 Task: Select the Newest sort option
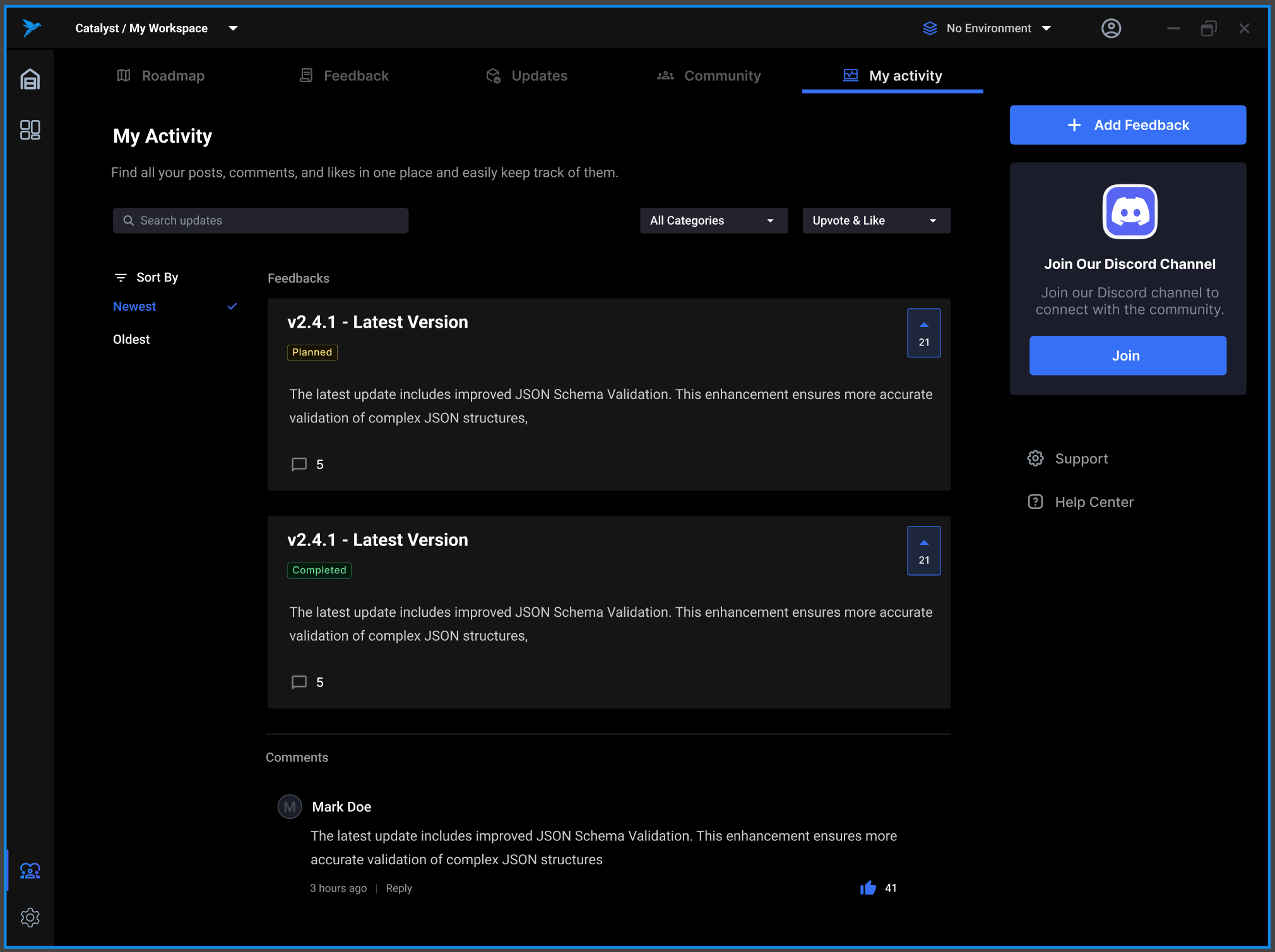click(134, 306)
